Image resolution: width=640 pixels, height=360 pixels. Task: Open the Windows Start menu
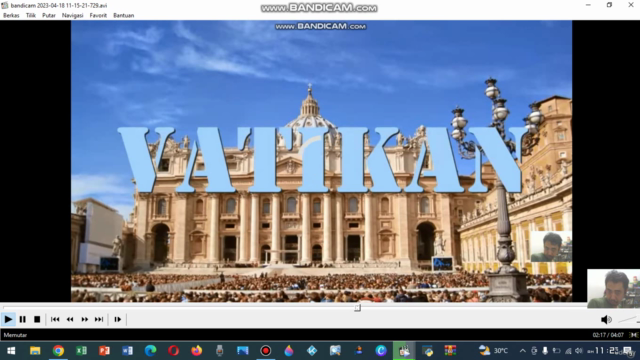(11, 351)
